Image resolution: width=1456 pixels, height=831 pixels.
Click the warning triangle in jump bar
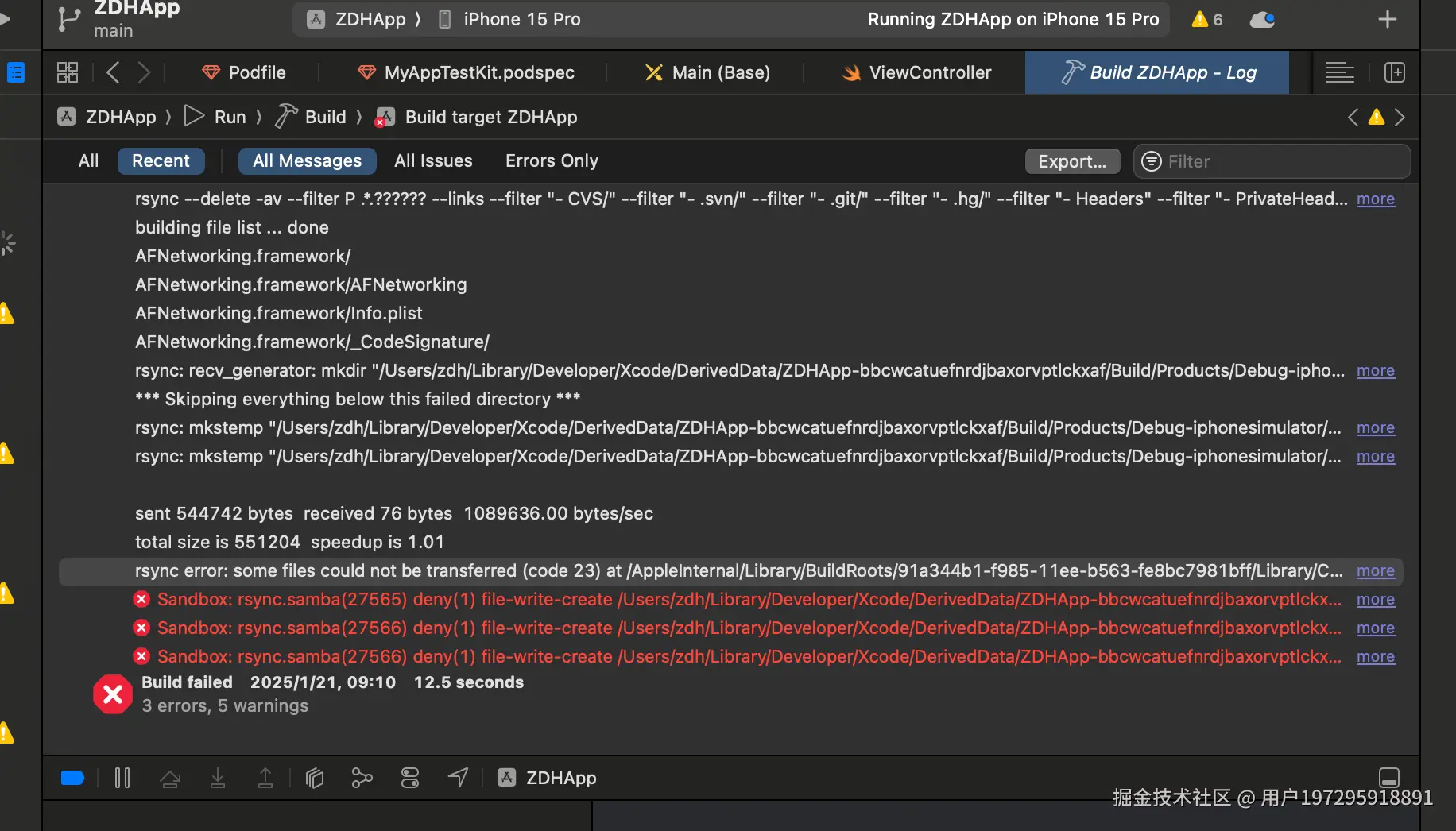tap(1377, 118)
